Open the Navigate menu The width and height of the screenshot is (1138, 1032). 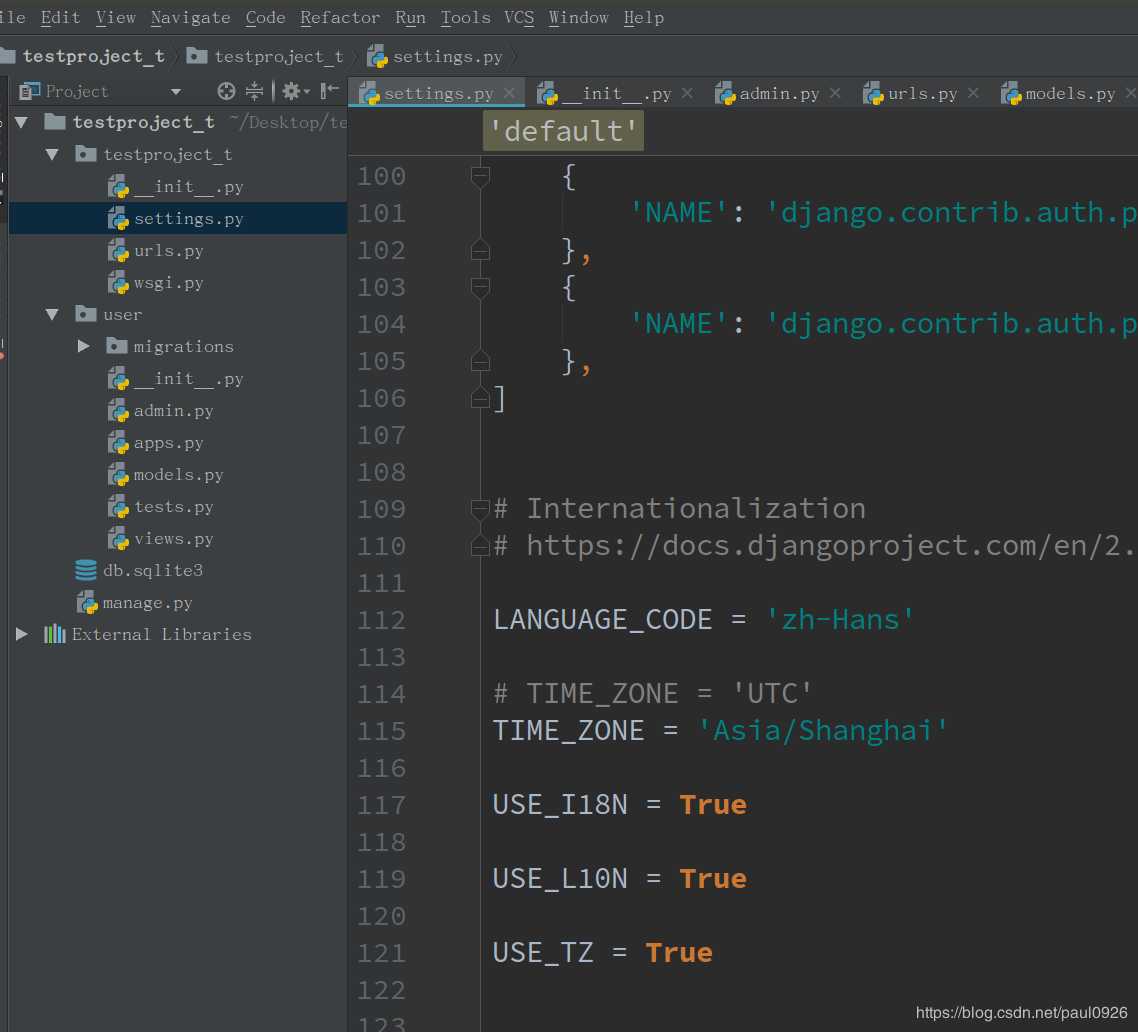pos(190,17)
